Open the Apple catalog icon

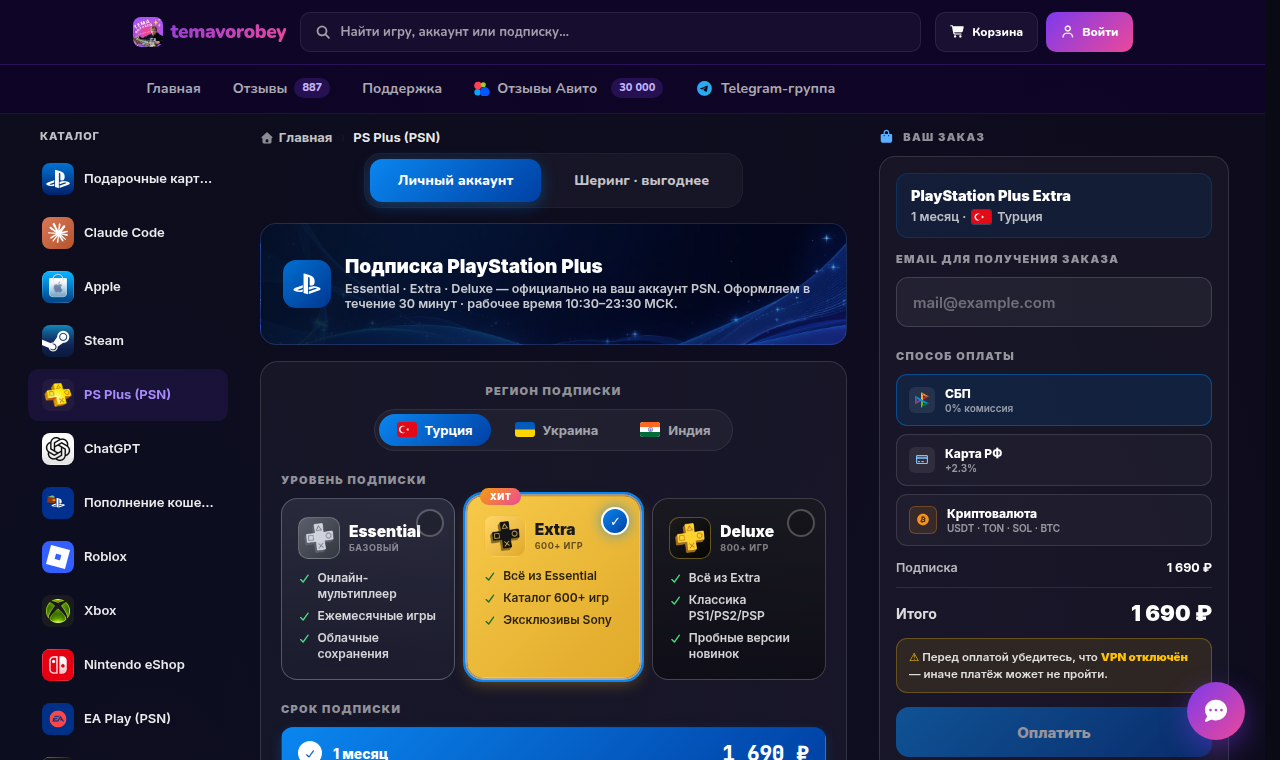58,287
